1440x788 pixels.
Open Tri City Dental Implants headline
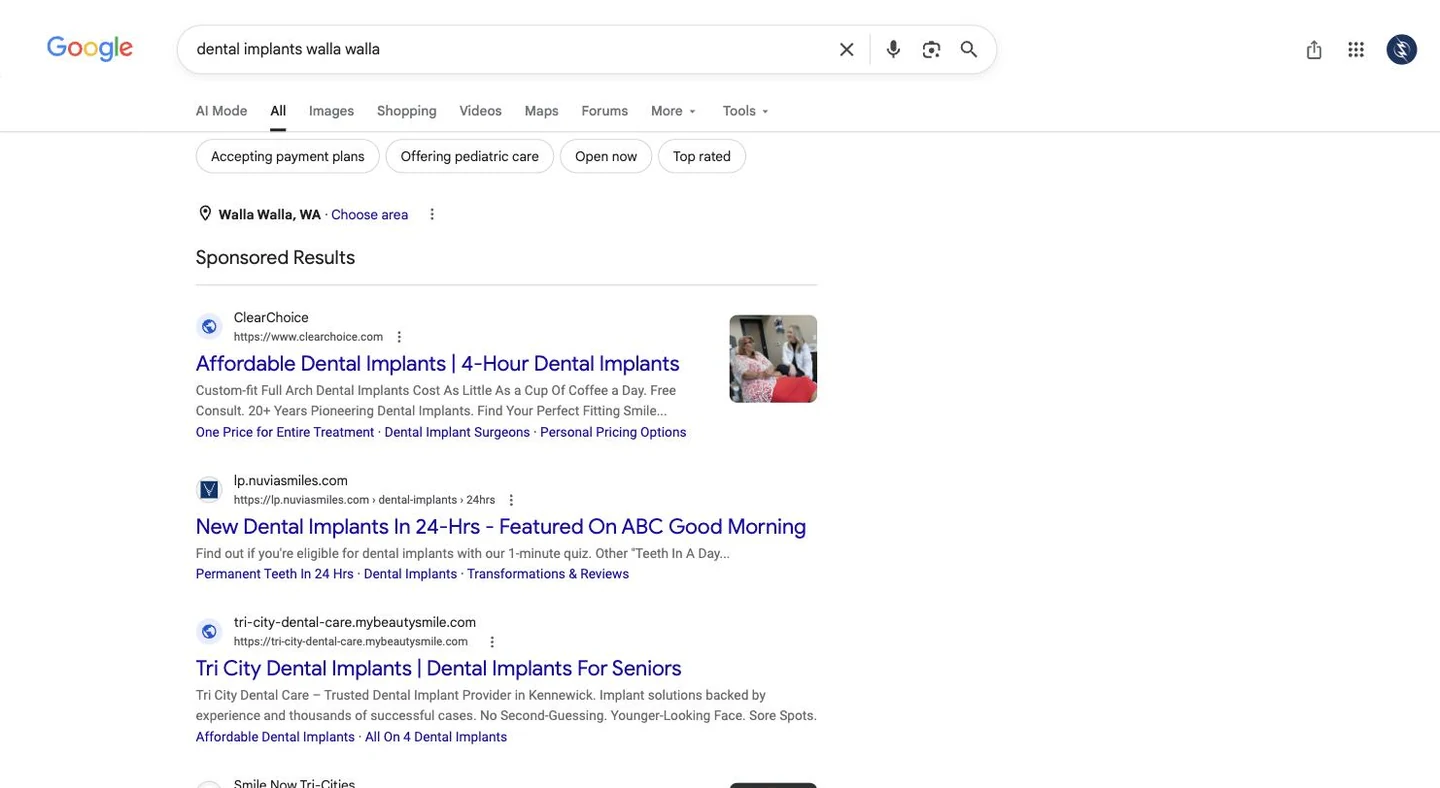tap(438, 669)
